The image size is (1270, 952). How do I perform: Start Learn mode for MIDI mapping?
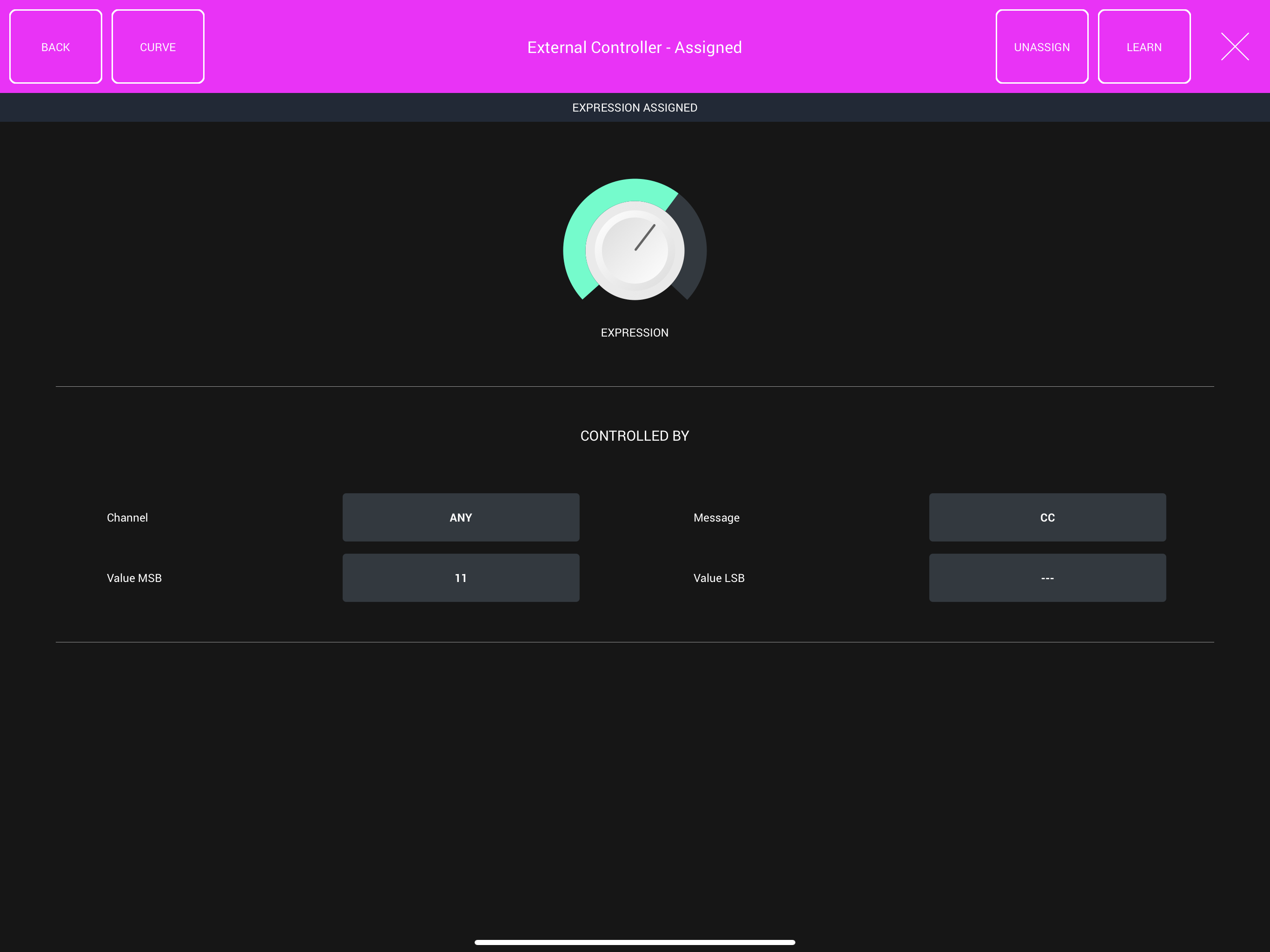point(1144,46)
